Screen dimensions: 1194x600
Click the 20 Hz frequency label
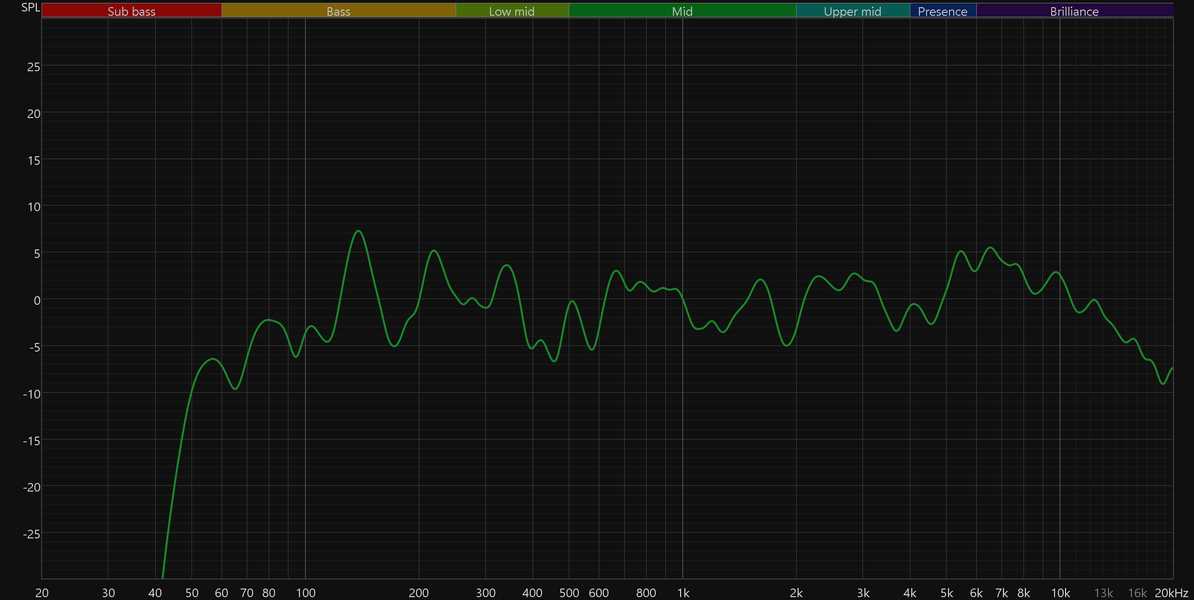tap(42, 593)
